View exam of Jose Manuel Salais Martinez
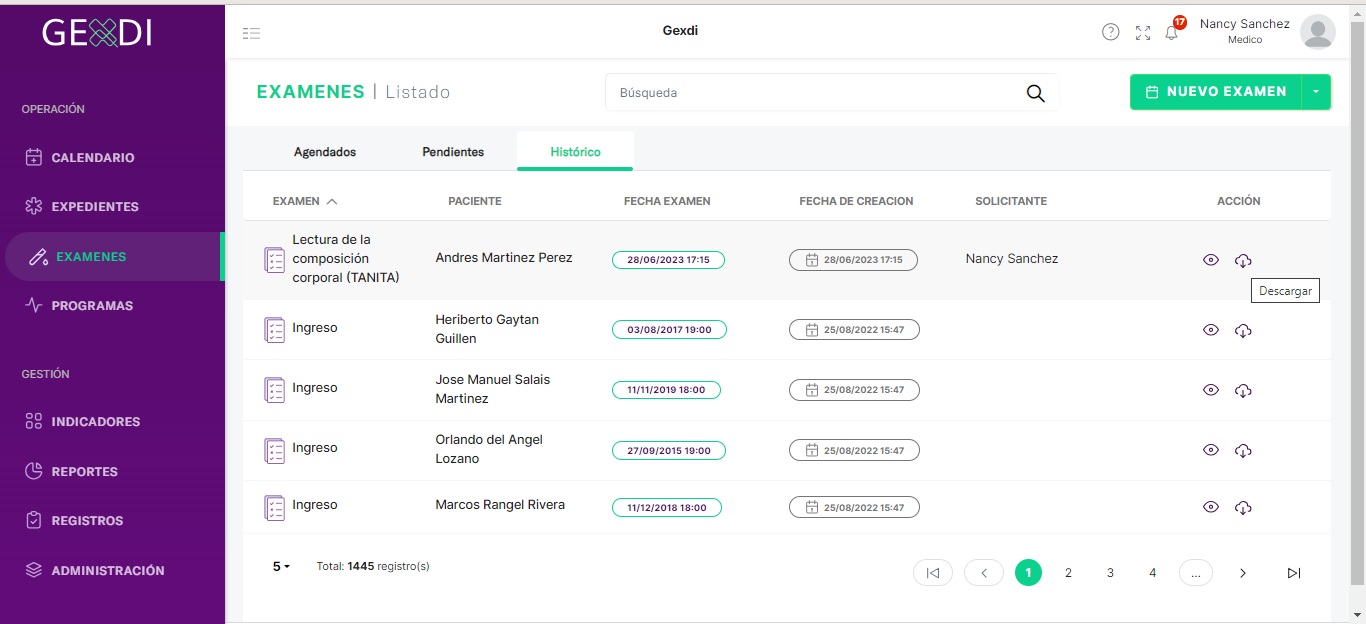Viewport: 1366px width, 624px height. 1211,390
